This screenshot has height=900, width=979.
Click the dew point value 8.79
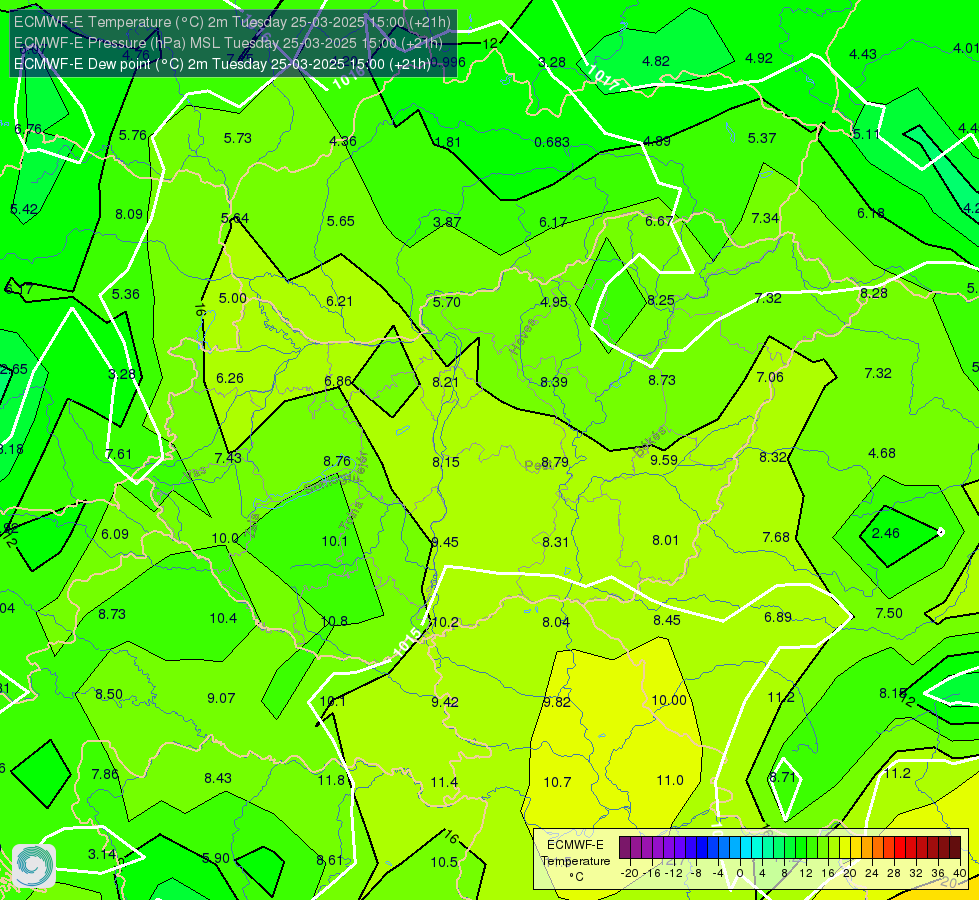554,462
